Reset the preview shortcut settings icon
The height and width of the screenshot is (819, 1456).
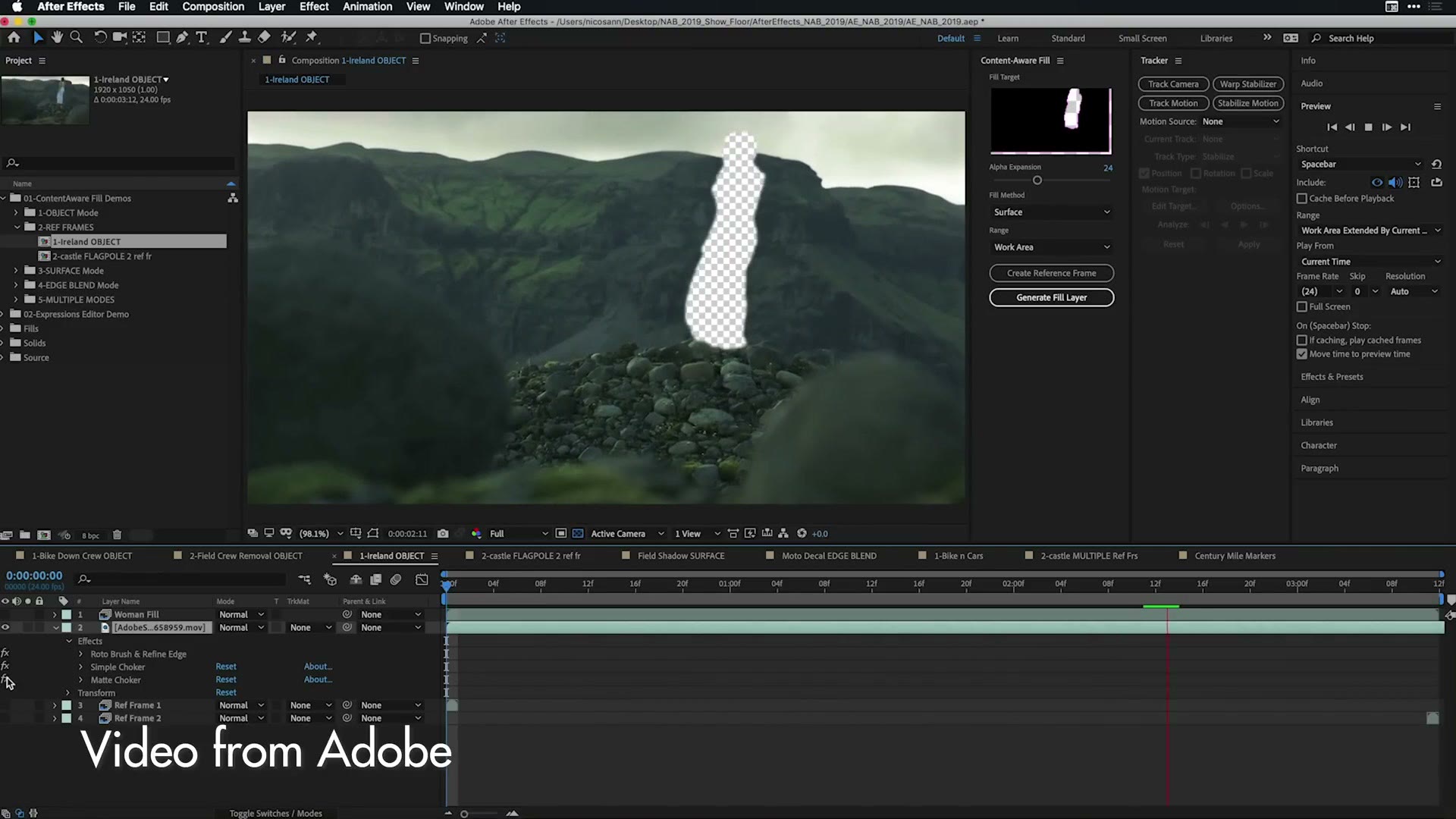1436,164
